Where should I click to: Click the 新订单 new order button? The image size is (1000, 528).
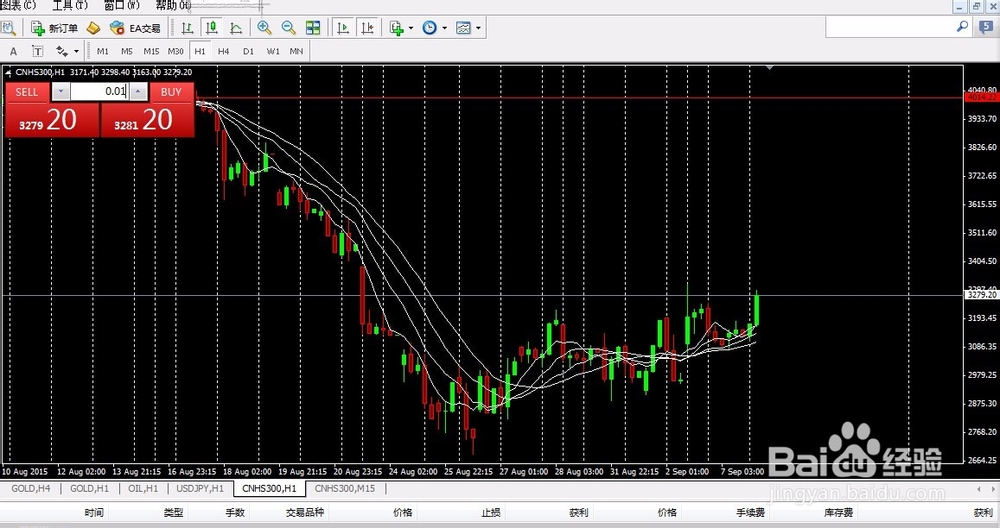pos(55,28)
